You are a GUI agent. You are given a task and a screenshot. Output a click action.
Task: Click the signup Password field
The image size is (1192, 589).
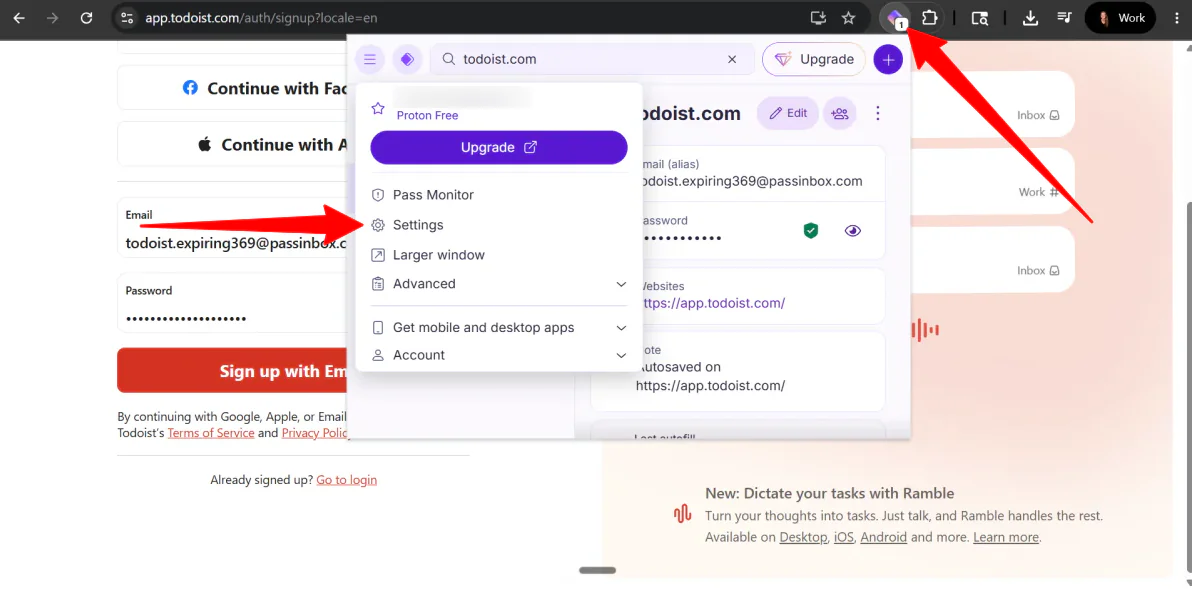click(x=233, y=304)
